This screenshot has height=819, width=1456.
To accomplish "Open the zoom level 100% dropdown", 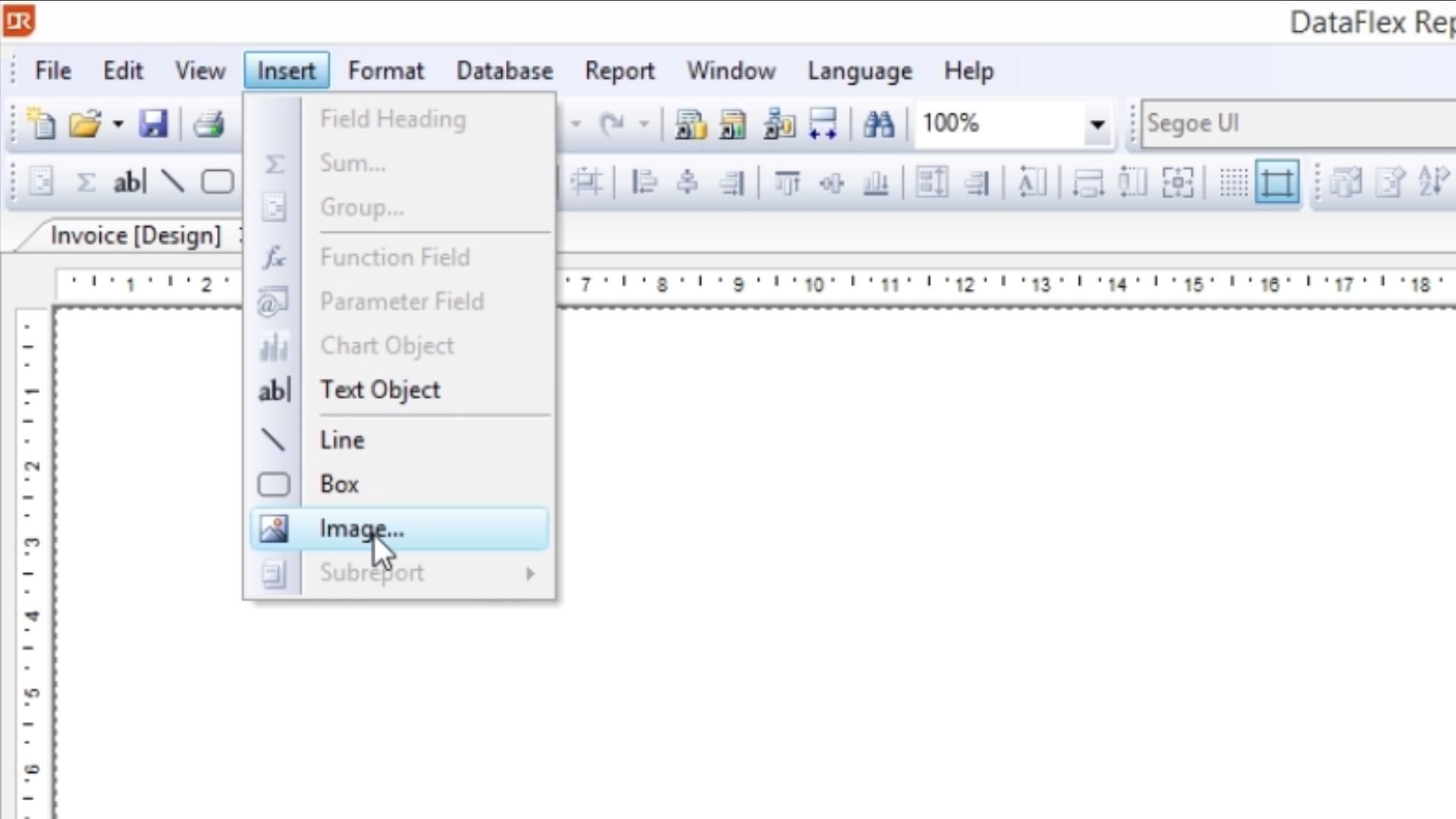I will tap(1097, 124).
